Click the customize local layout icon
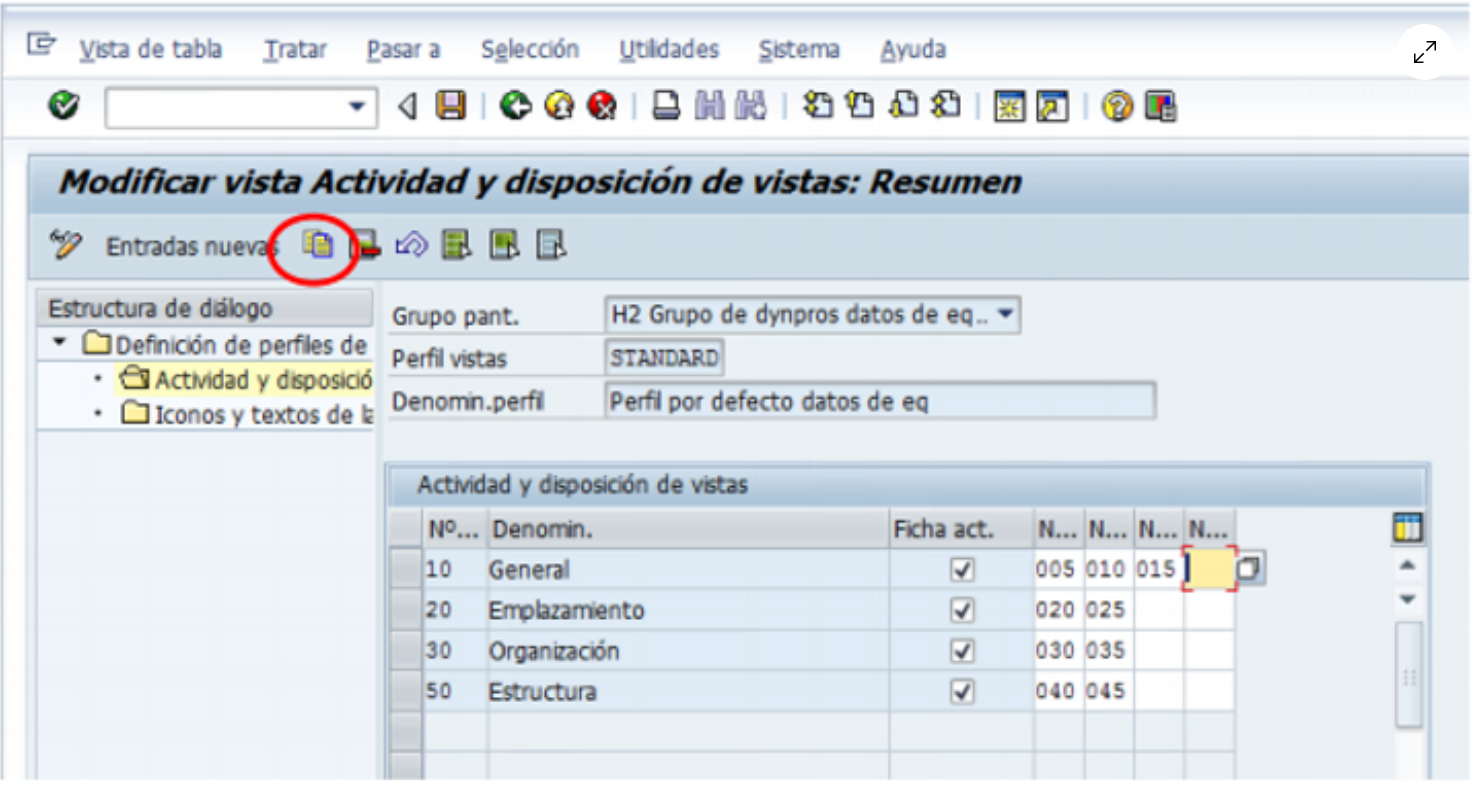The image size is (1476, 786). tap(1160, 105)
